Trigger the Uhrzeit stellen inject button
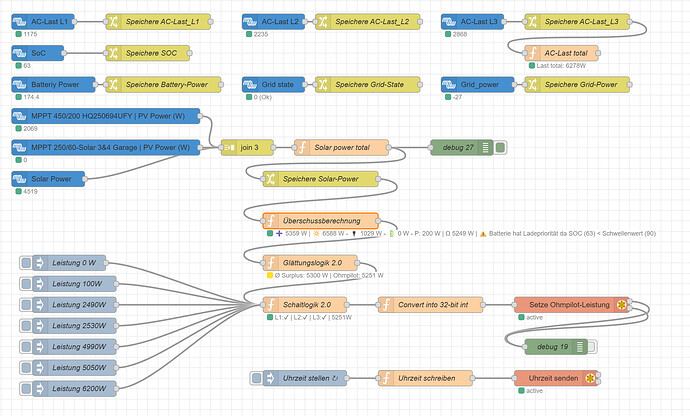690x416 pixels. tap(257, 378)
